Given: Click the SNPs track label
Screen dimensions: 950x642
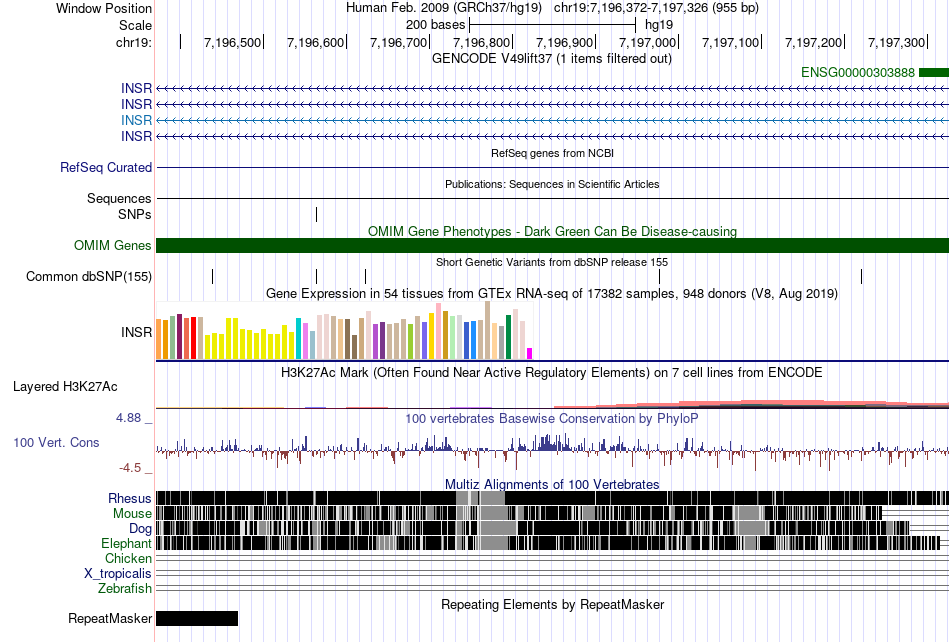Looking at the screenshot, I should point(135,214).
